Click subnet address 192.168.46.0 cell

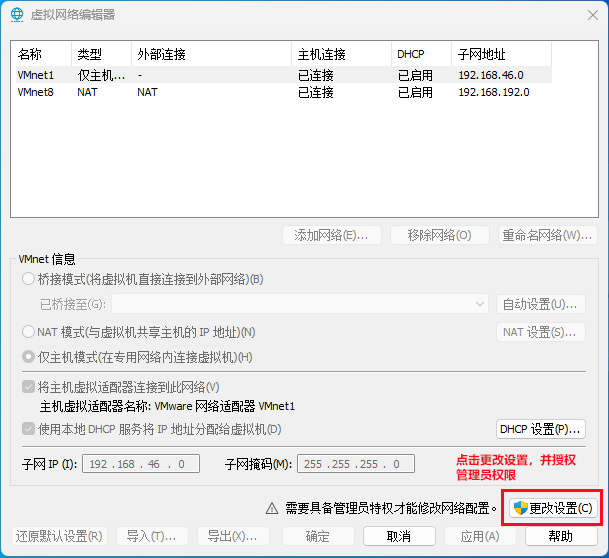pos(491,75)
